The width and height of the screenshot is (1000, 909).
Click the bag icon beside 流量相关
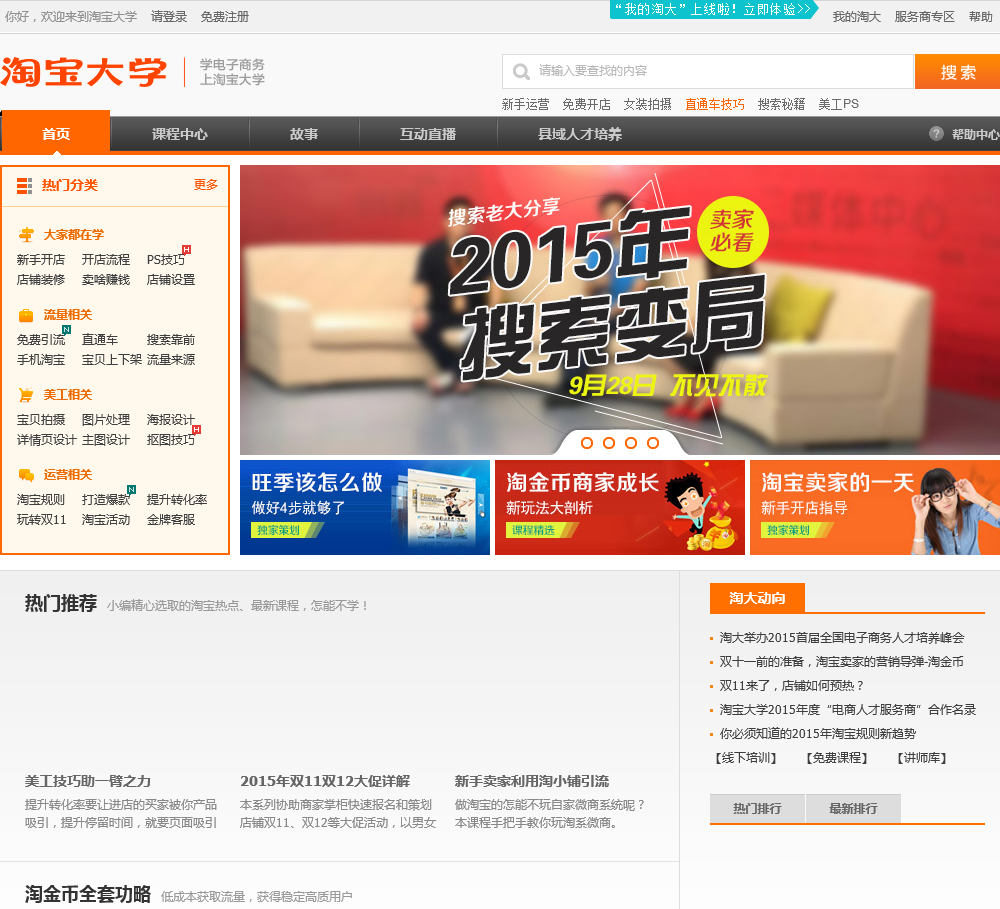[x=26, y=315]
